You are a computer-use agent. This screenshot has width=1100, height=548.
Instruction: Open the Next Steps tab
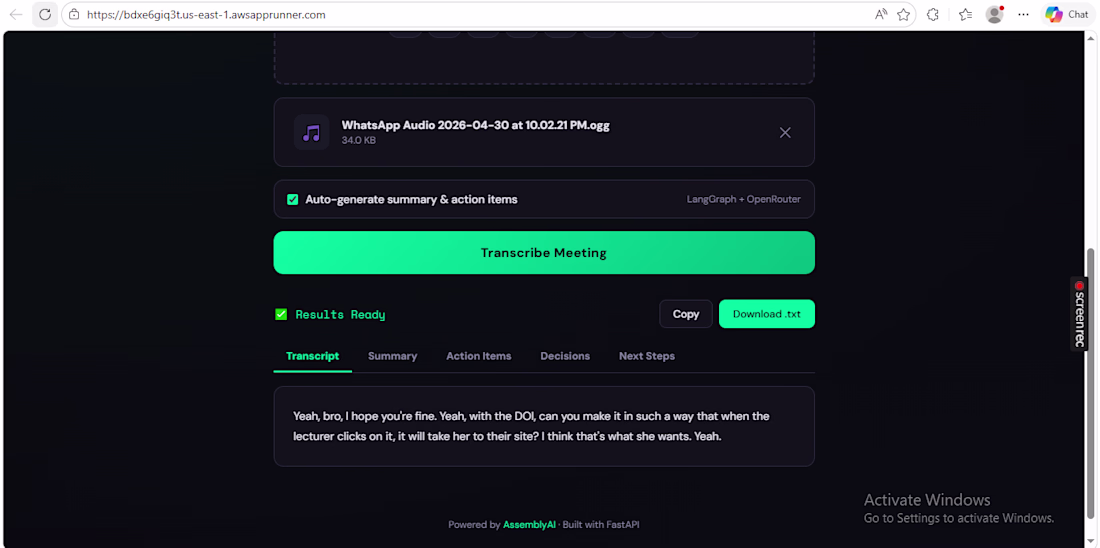click(647, 356)
